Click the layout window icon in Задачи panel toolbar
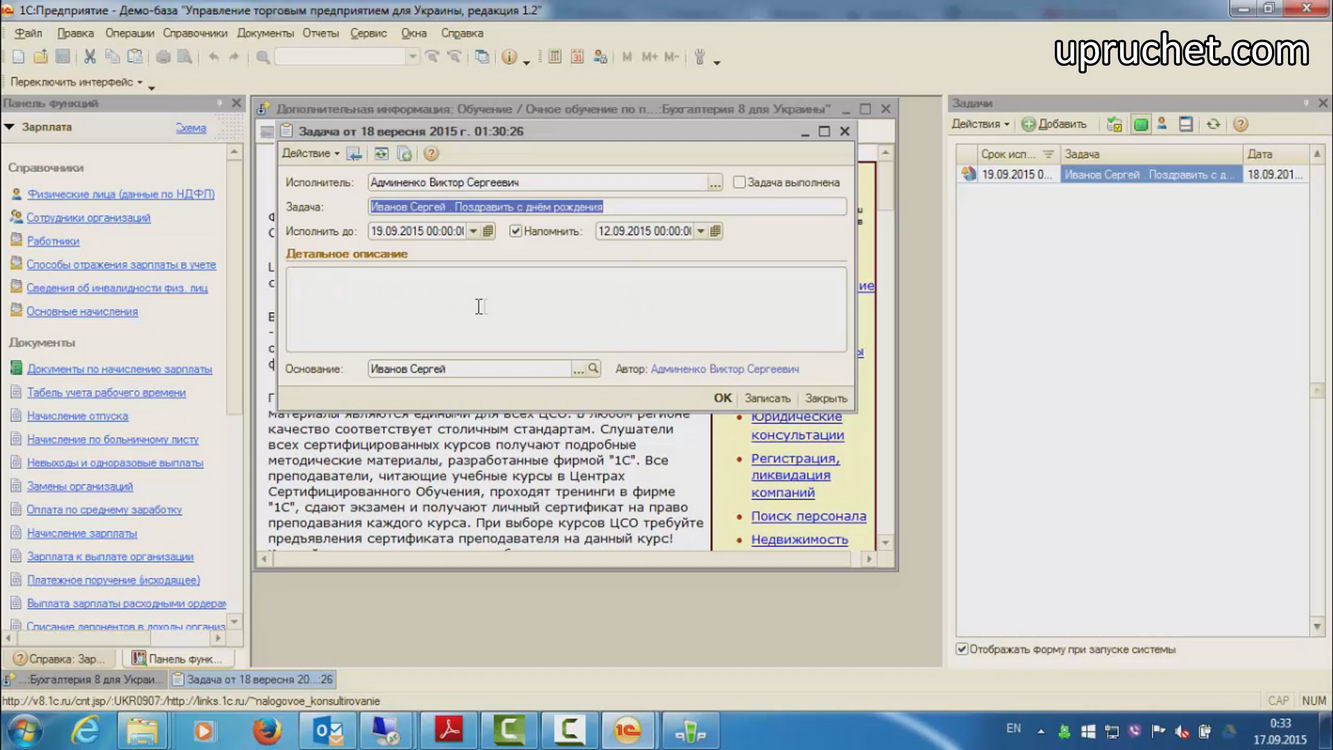This screenshot has height=750, width=1333. click(x=1186, y=124)
